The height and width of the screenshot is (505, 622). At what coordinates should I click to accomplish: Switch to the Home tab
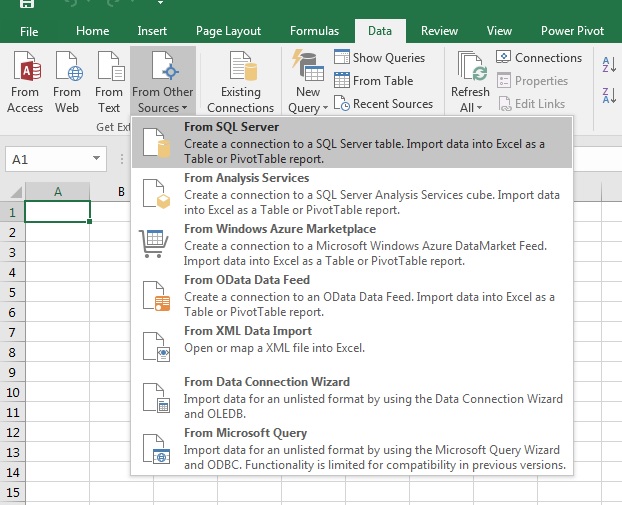pos(92,31)
